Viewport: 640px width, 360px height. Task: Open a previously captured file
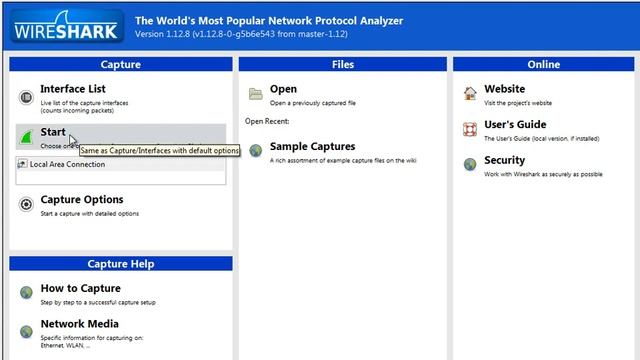click(x=283, y=89)
